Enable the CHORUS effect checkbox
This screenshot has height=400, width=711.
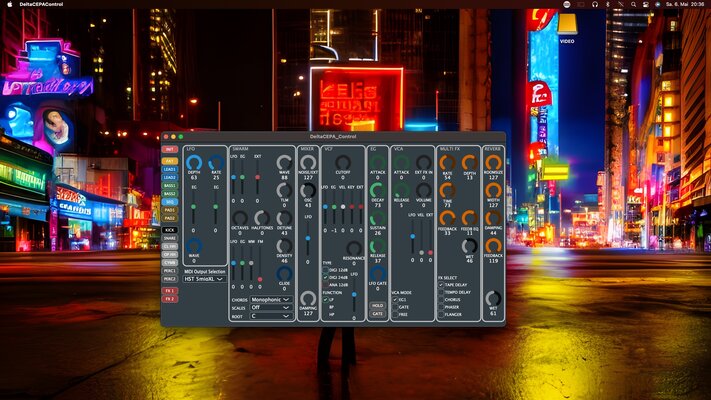[x=441, y=300]
